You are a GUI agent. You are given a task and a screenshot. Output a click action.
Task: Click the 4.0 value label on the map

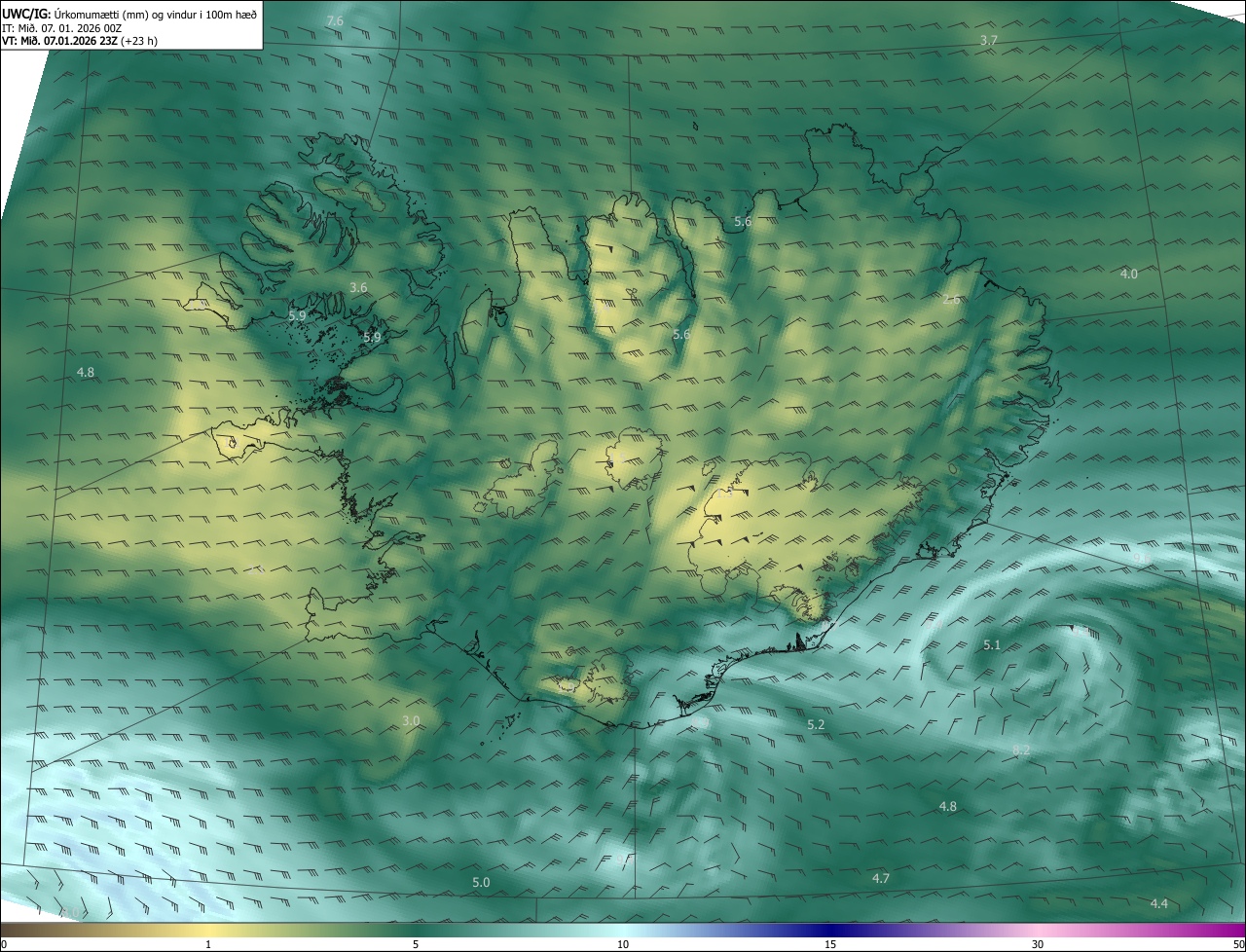(x=1128, y=275)
